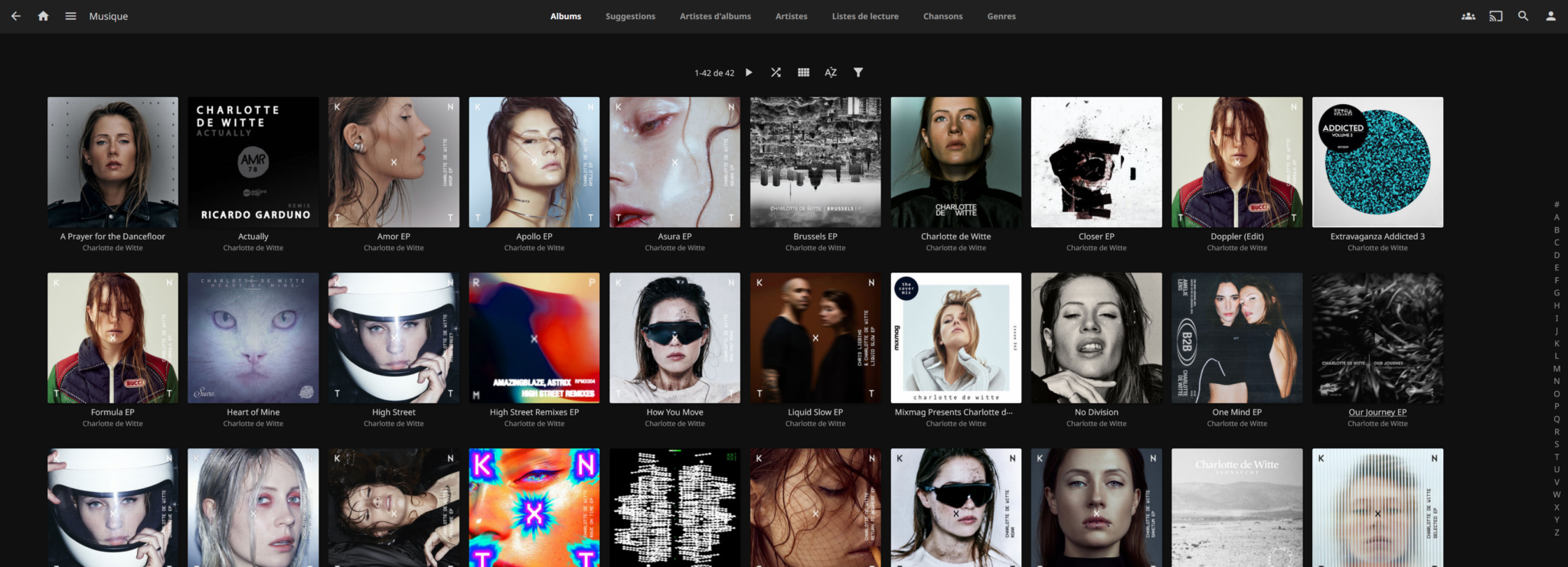1568x567 pixels.
Task: Open SyncPlay group icon
Action: [x=1468, y=16]
